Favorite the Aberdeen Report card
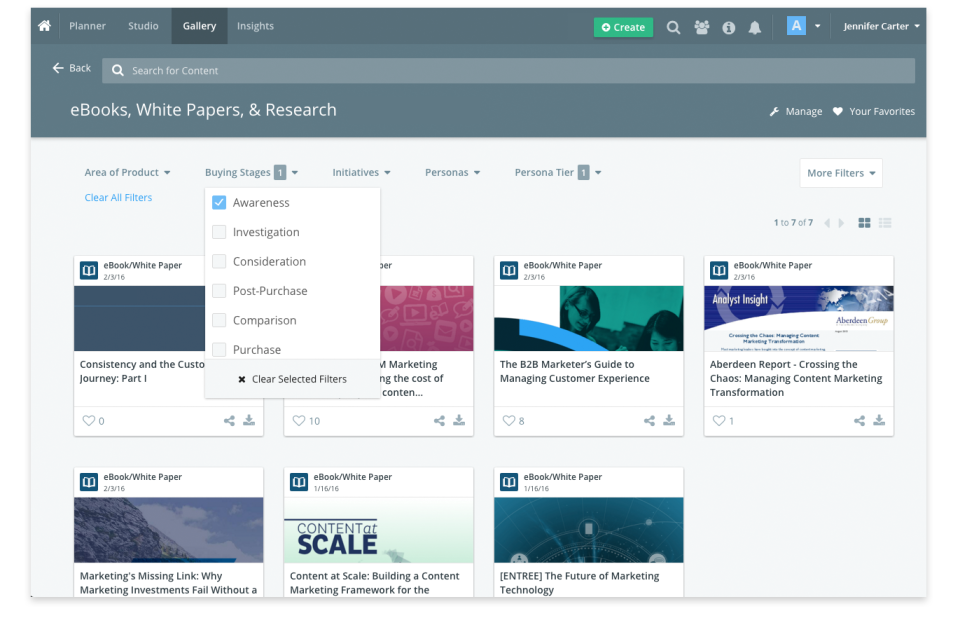Image resolution: width=960 pixels, height=618 pixels. pos(719,421)
